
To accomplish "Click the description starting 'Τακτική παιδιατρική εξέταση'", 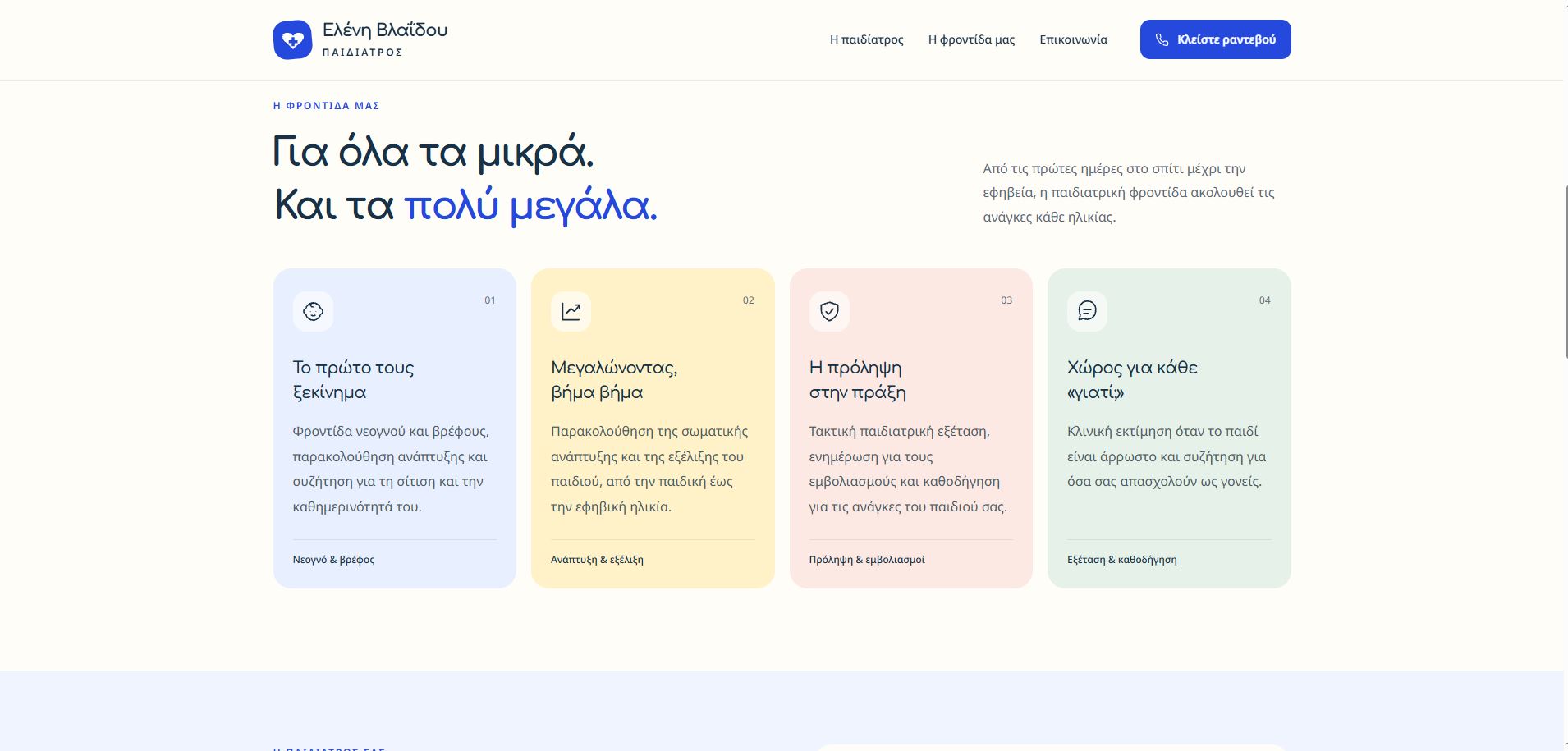I will 908,469.
